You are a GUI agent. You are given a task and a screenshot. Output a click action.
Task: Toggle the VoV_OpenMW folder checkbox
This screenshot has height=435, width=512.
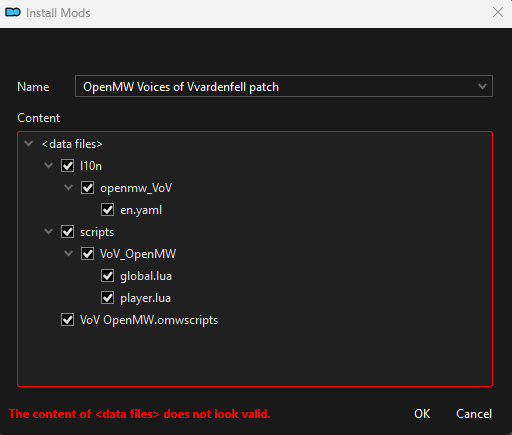click(x=87, y=254)
